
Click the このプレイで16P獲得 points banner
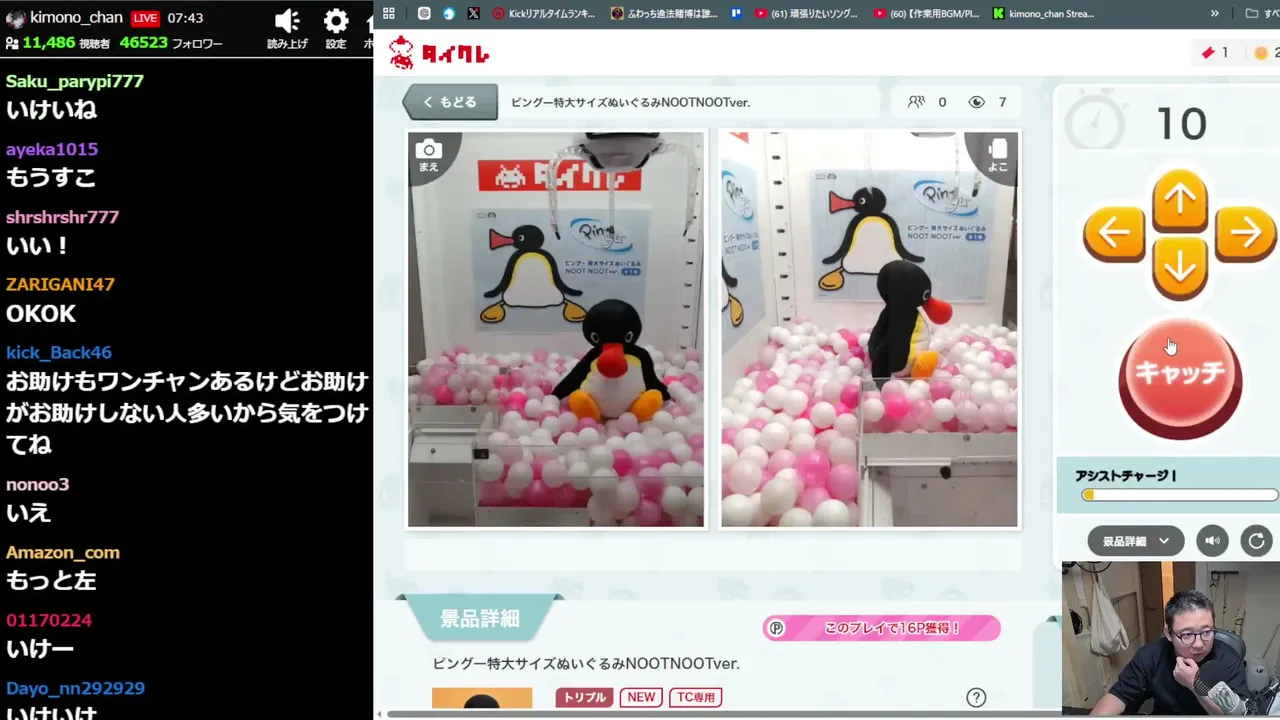(x=881, y=628)
